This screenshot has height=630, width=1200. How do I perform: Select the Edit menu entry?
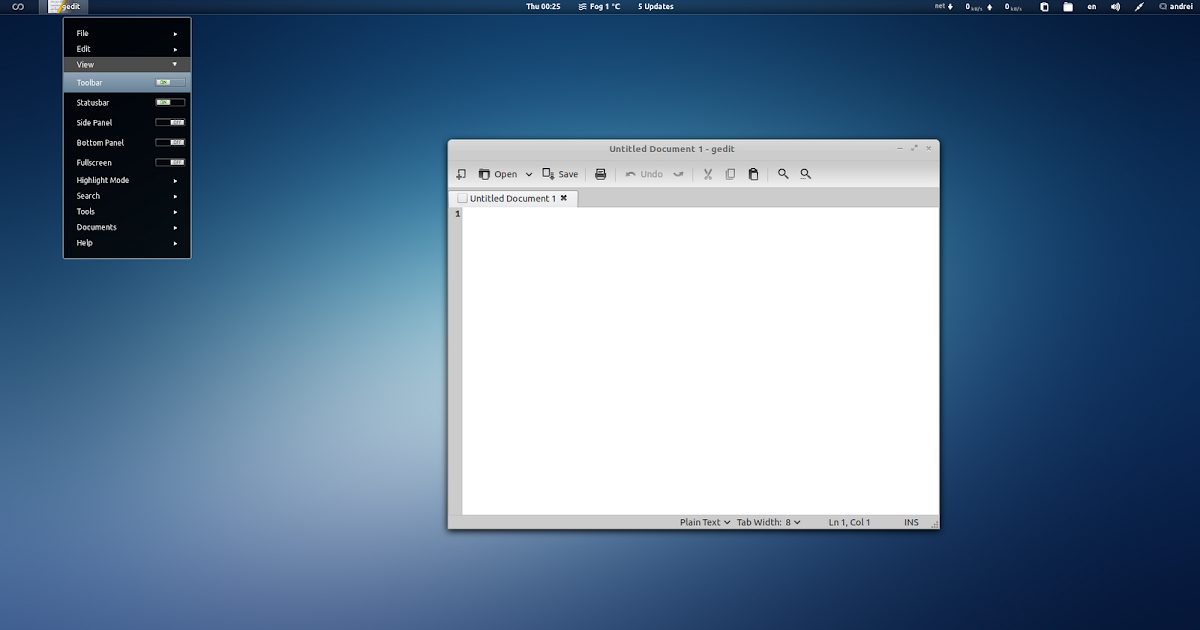(x=84, y=48)
